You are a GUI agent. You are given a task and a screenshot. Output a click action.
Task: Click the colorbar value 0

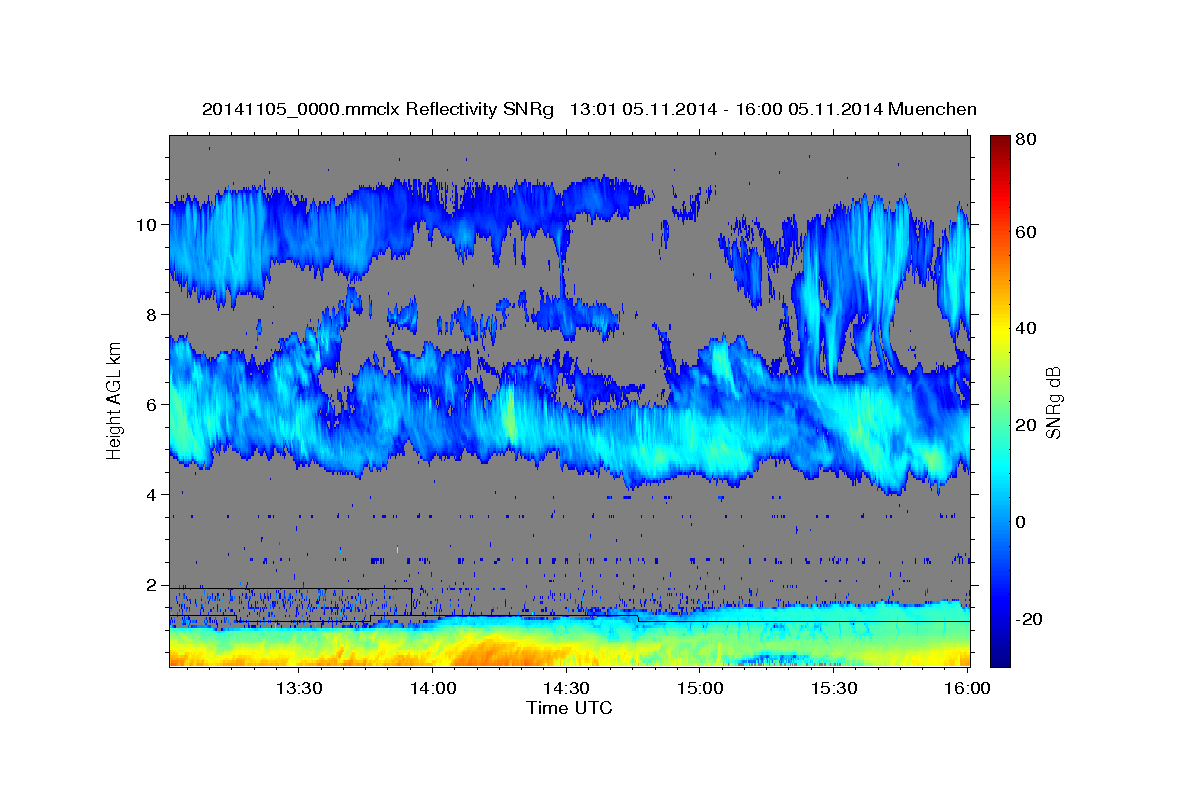click(1019, 523)
